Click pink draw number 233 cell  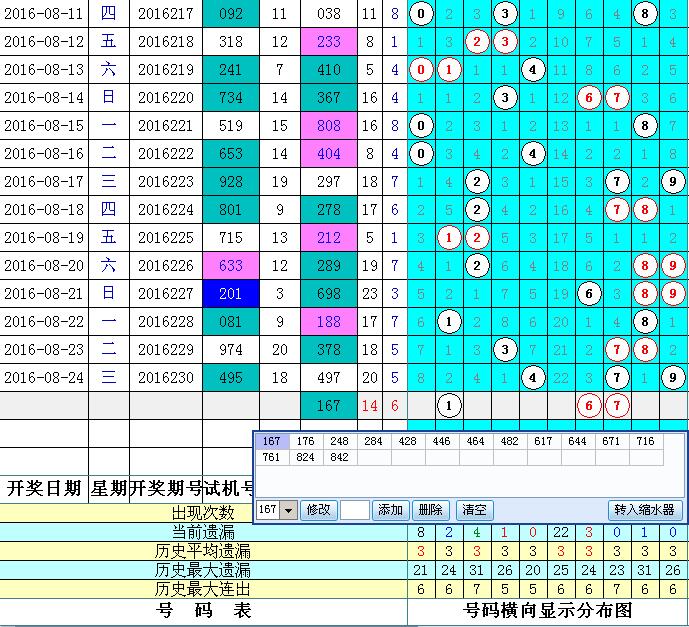click(x=329, y=42)
